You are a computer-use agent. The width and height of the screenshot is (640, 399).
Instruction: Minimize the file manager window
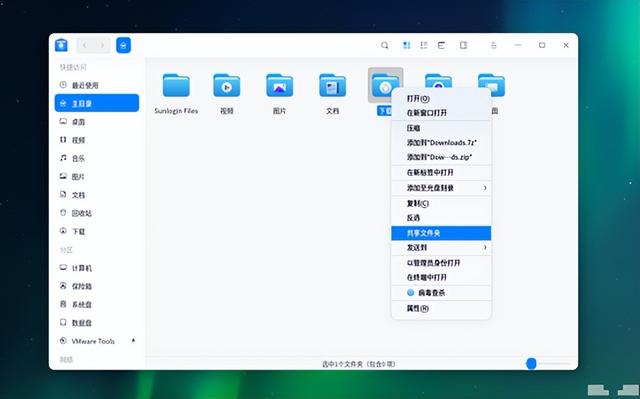click(518, 45)
